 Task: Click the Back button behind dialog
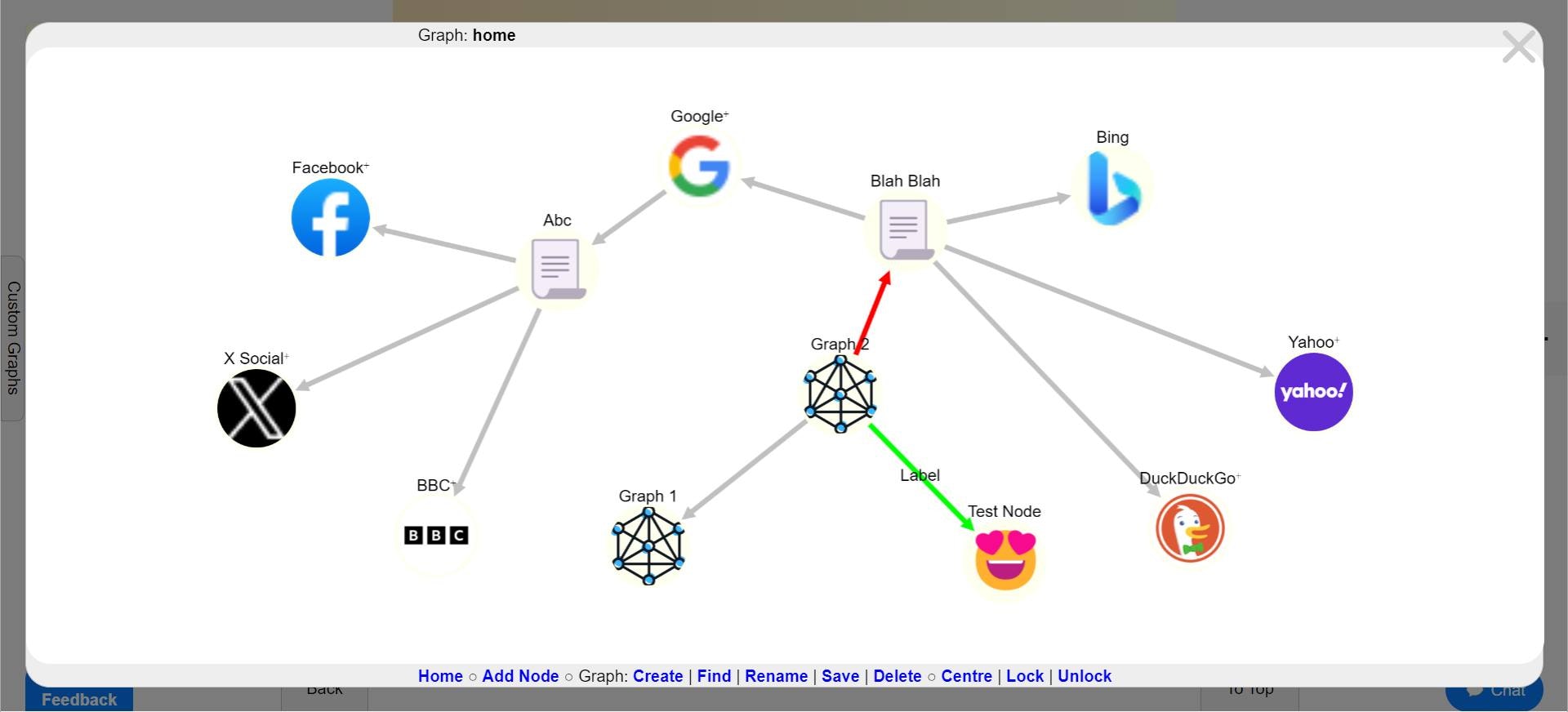(x=324, y=693)
